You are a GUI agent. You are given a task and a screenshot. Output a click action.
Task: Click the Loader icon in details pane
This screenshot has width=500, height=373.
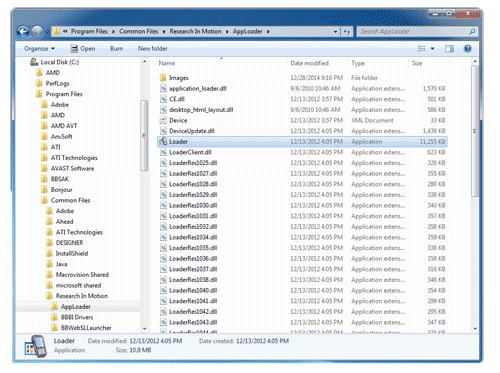(x=35, y=347)
